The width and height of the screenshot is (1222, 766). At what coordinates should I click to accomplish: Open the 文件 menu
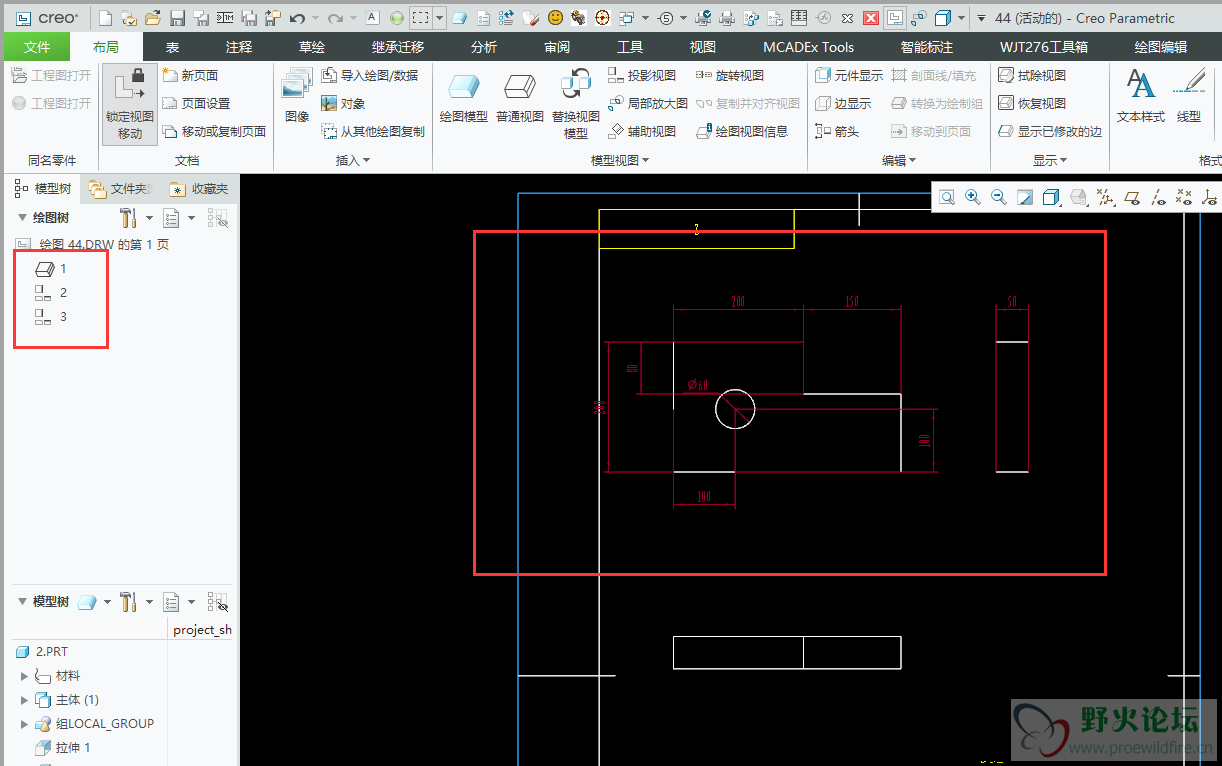(37, 47)
